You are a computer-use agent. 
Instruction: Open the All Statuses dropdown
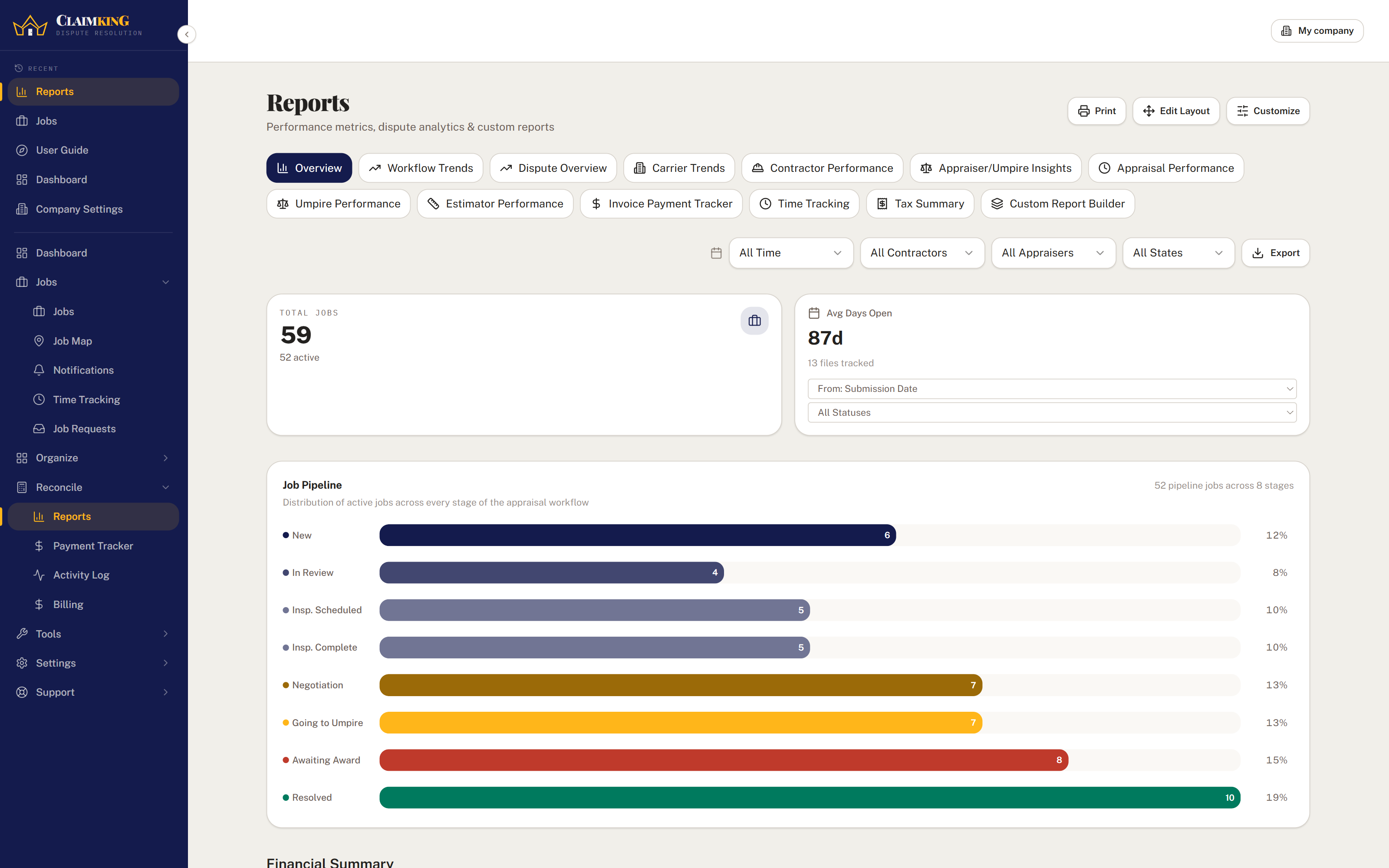pos(1051,413)
